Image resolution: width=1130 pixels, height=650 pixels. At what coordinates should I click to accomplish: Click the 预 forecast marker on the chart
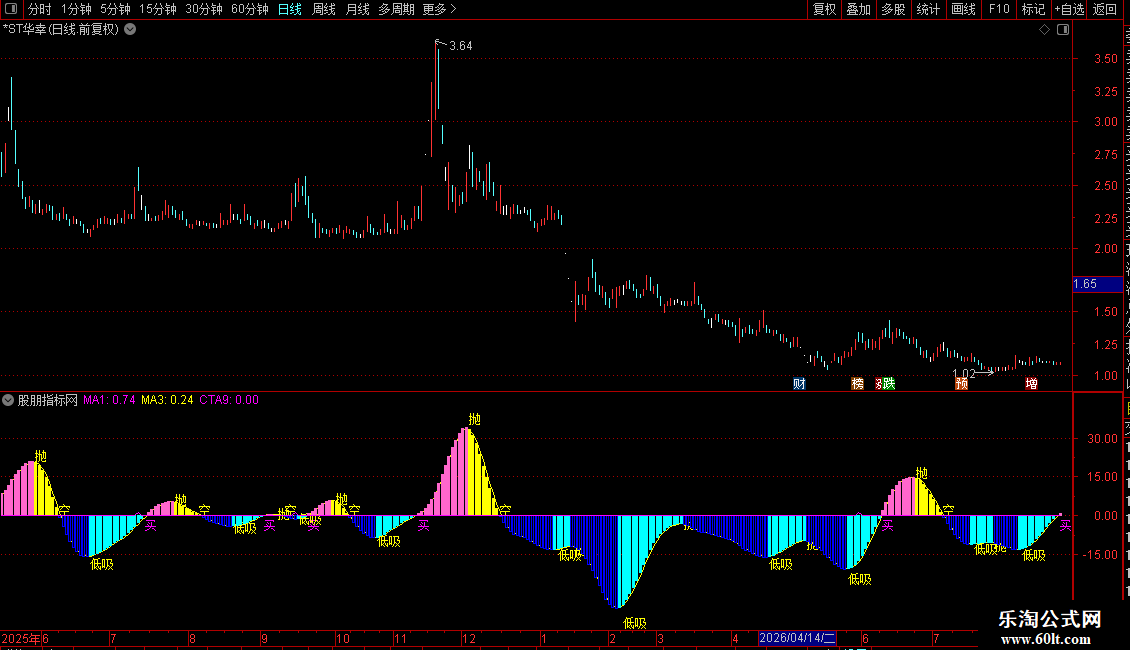click(961, 383)
